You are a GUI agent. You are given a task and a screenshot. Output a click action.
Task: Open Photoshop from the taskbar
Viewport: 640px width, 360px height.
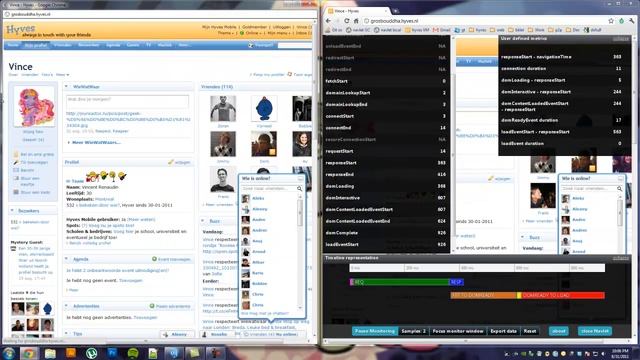point(112,353)
